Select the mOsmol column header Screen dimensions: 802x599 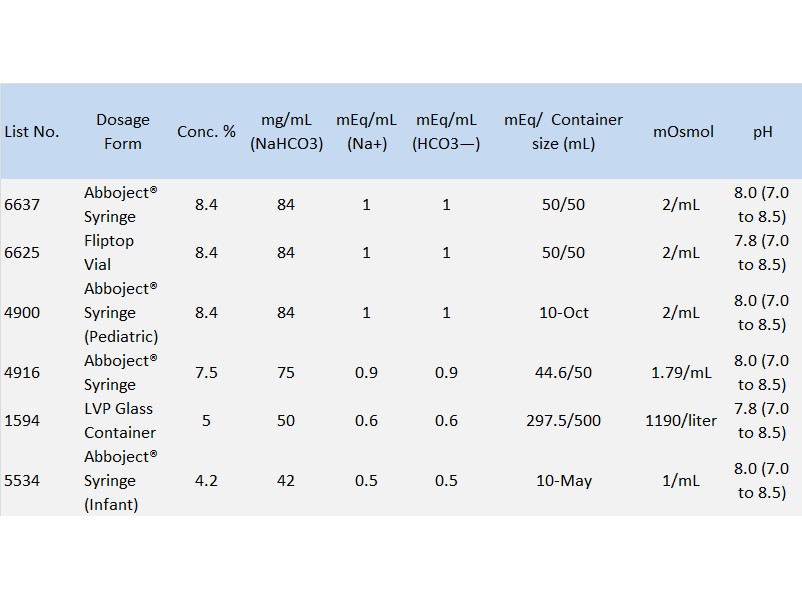683,131
